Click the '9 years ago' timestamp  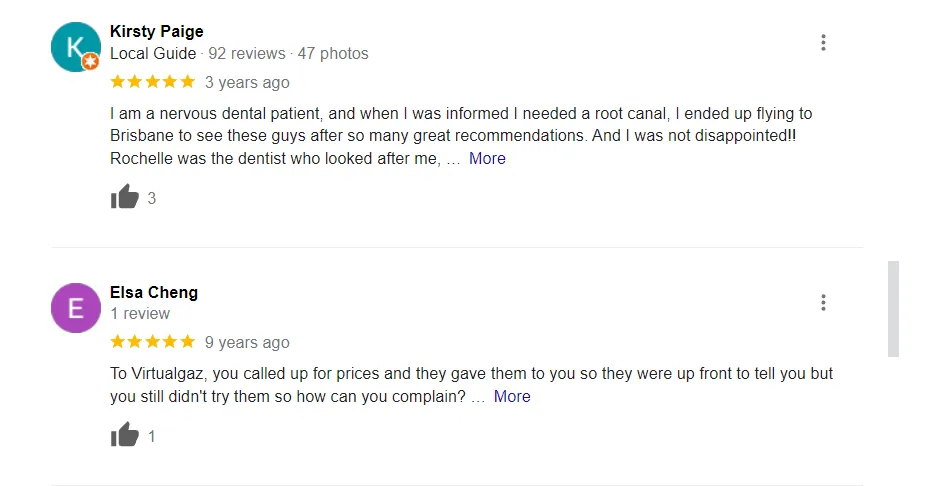[x=247, y=342]
